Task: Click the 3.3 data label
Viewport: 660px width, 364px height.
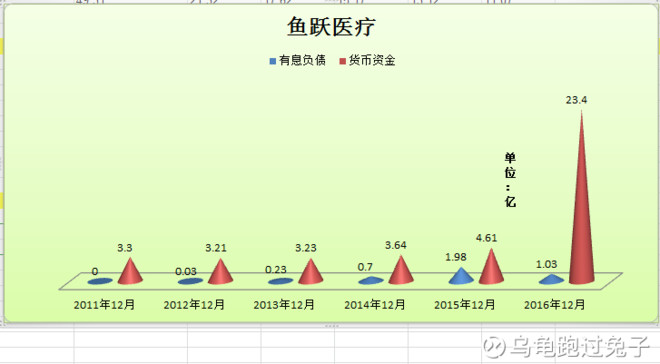Action: tap(125, 248)
